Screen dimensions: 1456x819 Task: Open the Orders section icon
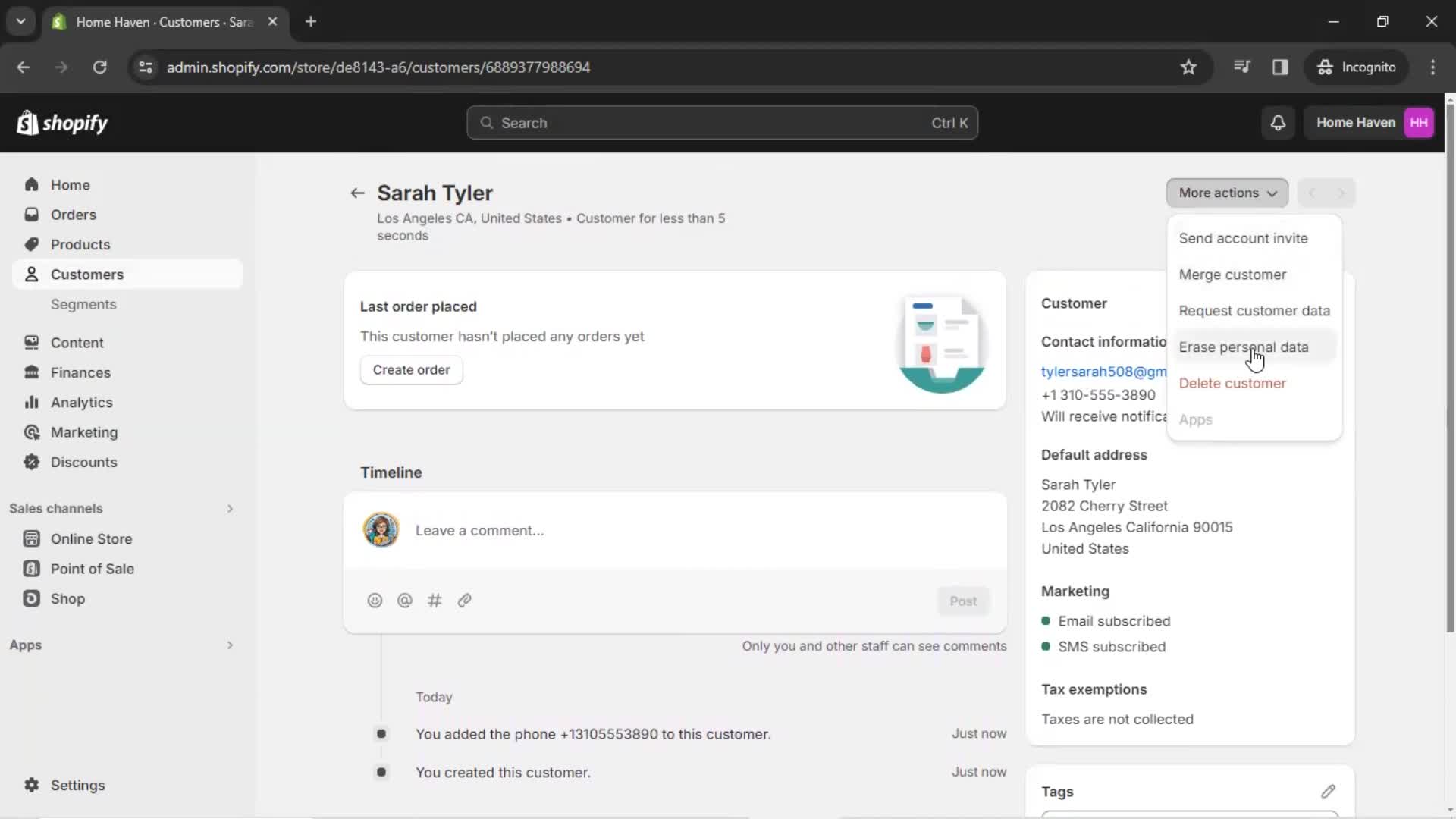(x=31, y=214)
